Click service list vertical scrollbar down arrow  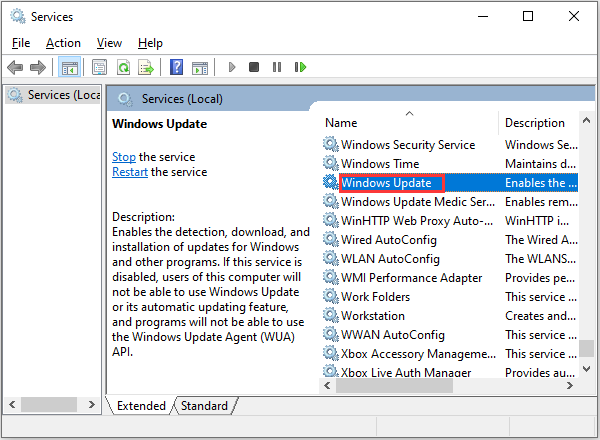pos(586,369)
